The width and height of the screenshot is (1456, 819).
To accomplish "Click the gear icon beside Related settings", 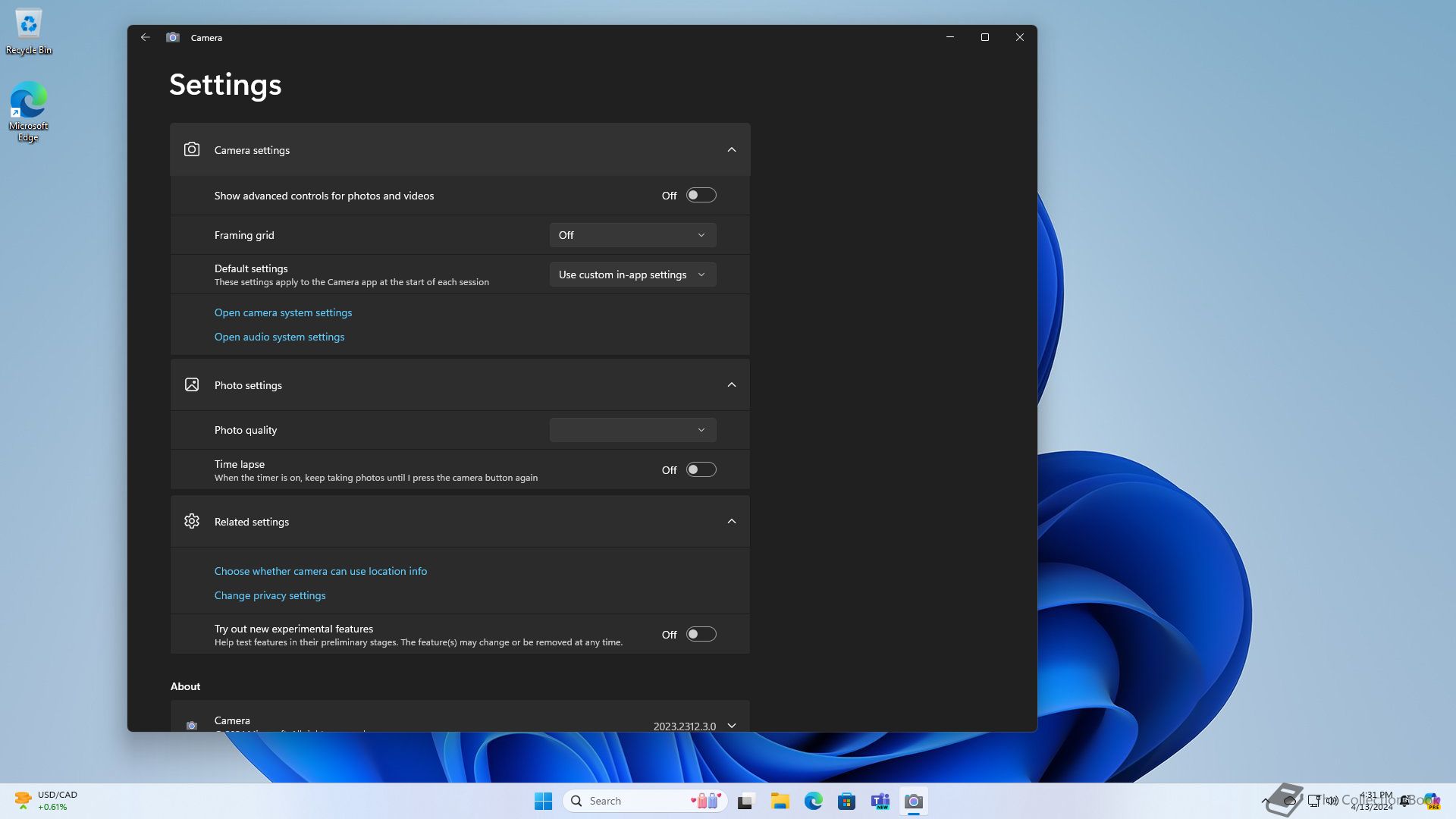I will (192, 521).
